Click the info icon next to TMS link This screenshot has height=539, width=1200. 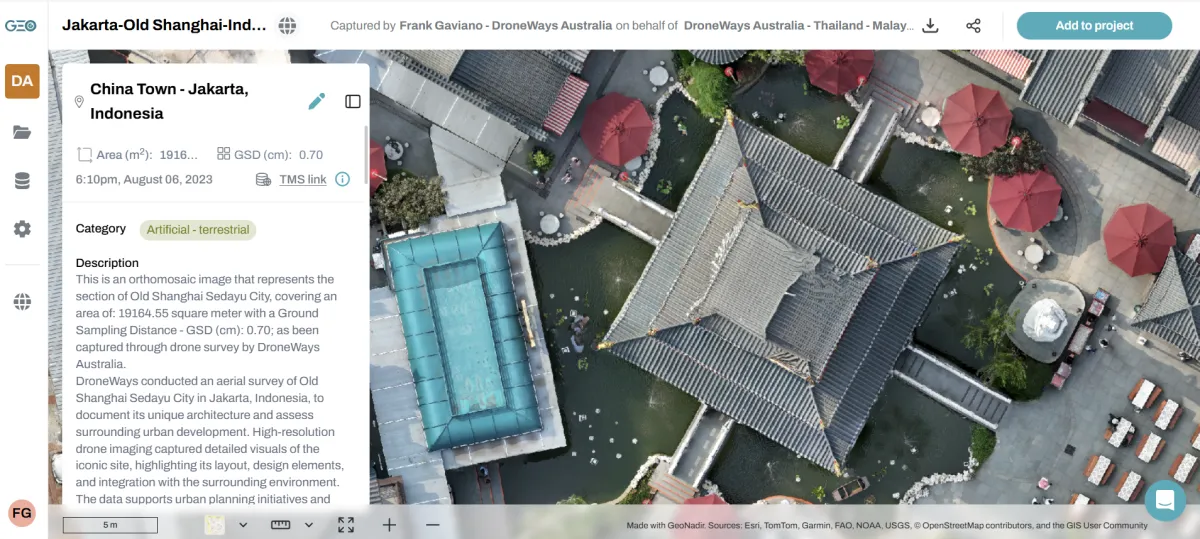[x=342, y=179]
